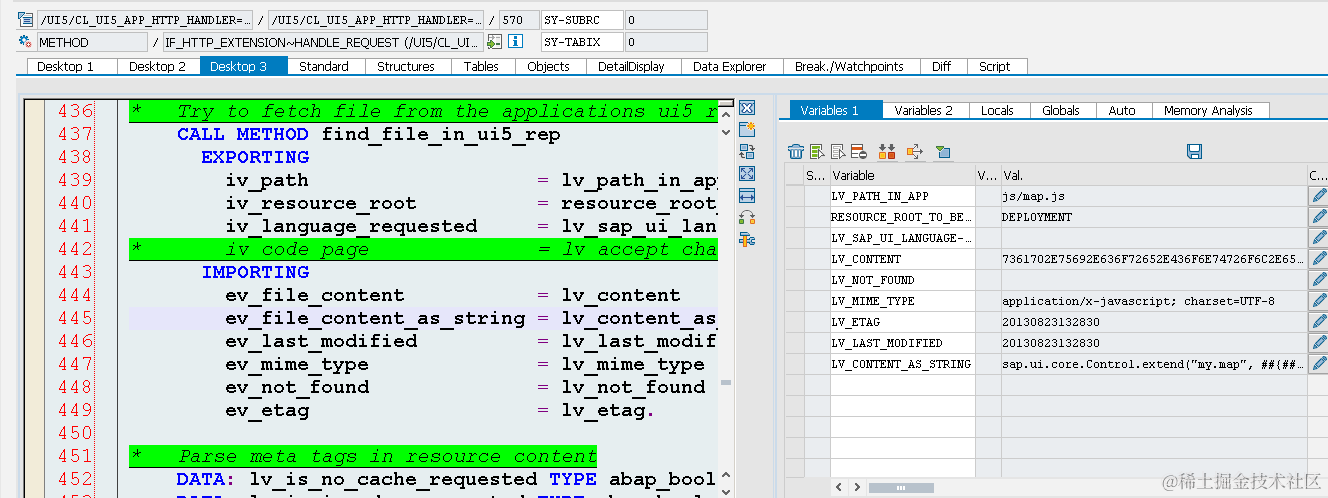Viewport: 1328px width, 498px height.
Task: Click the IMPORTING keyword on line 443
Action: 255,272
